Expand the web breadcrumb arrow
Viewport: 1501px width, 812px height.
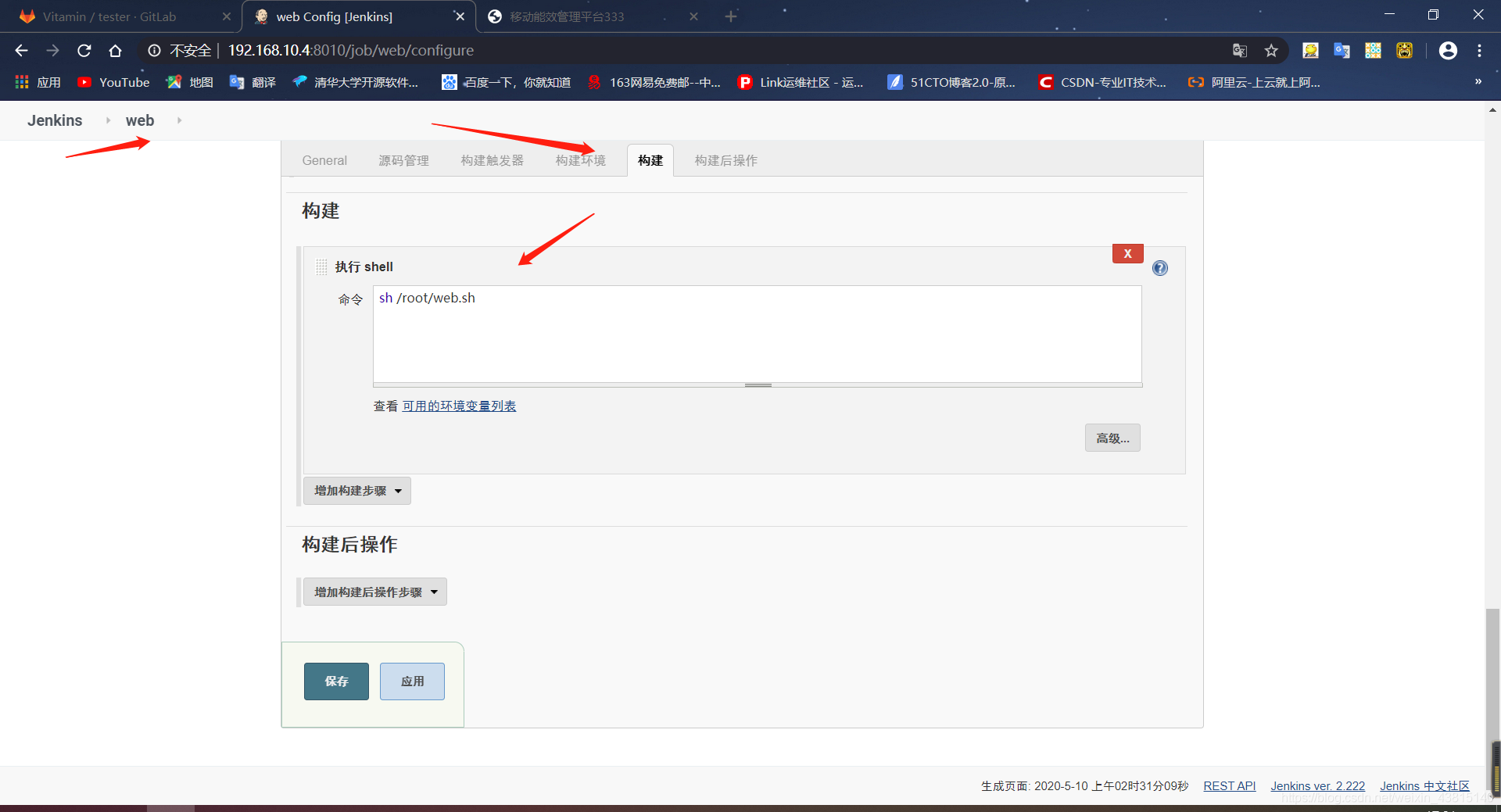[179, 120]
